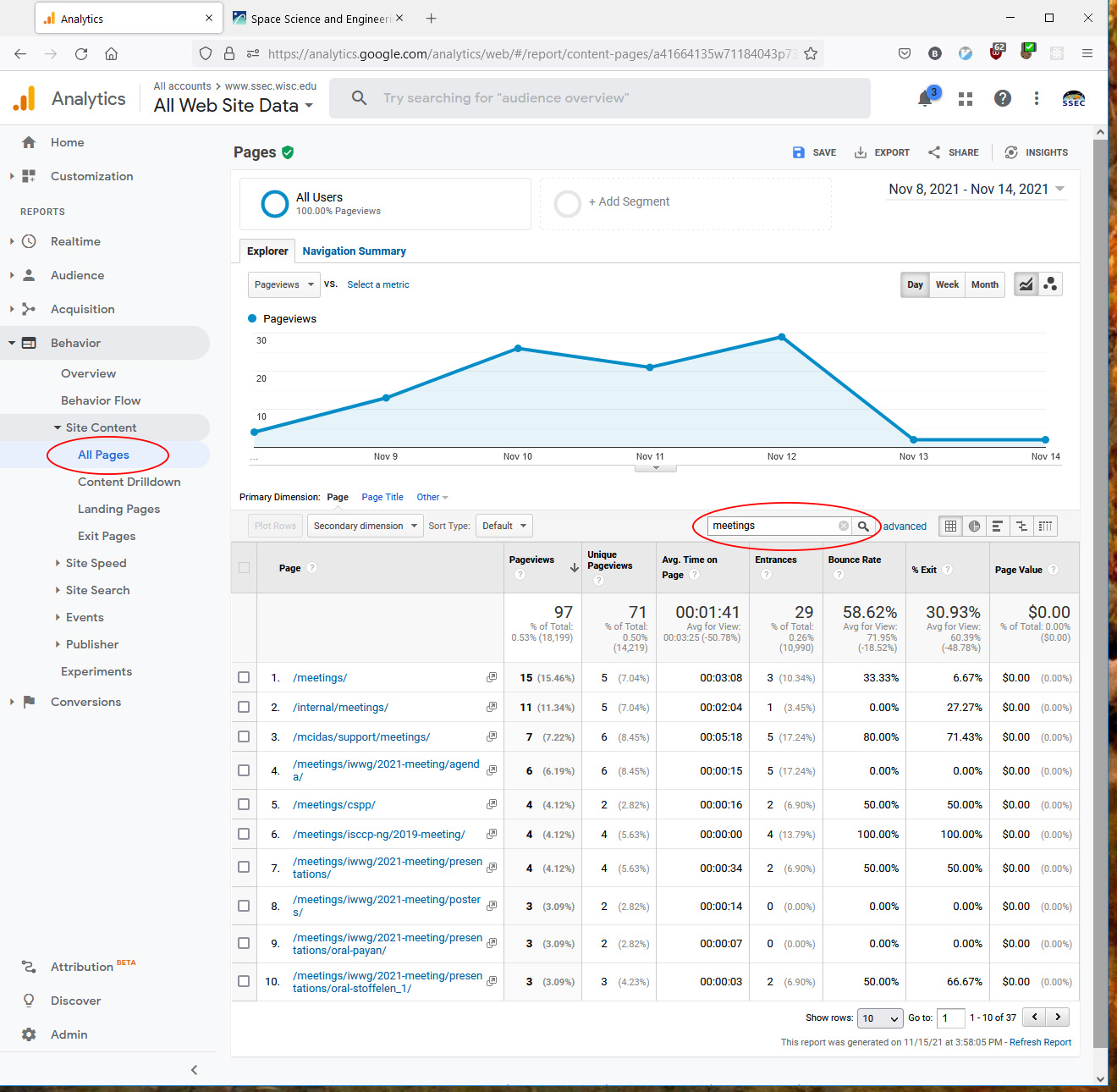Click the Export button

point(882,153)
